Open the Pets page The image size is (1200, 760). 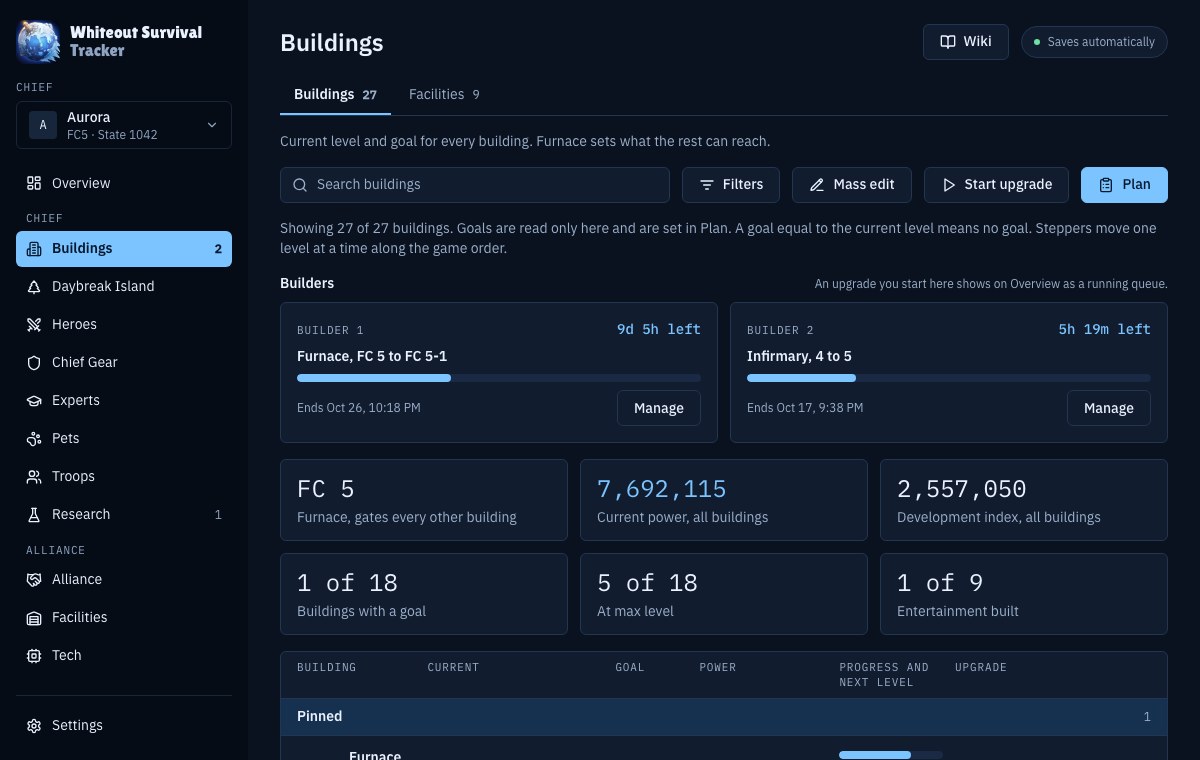pos(124,439)
